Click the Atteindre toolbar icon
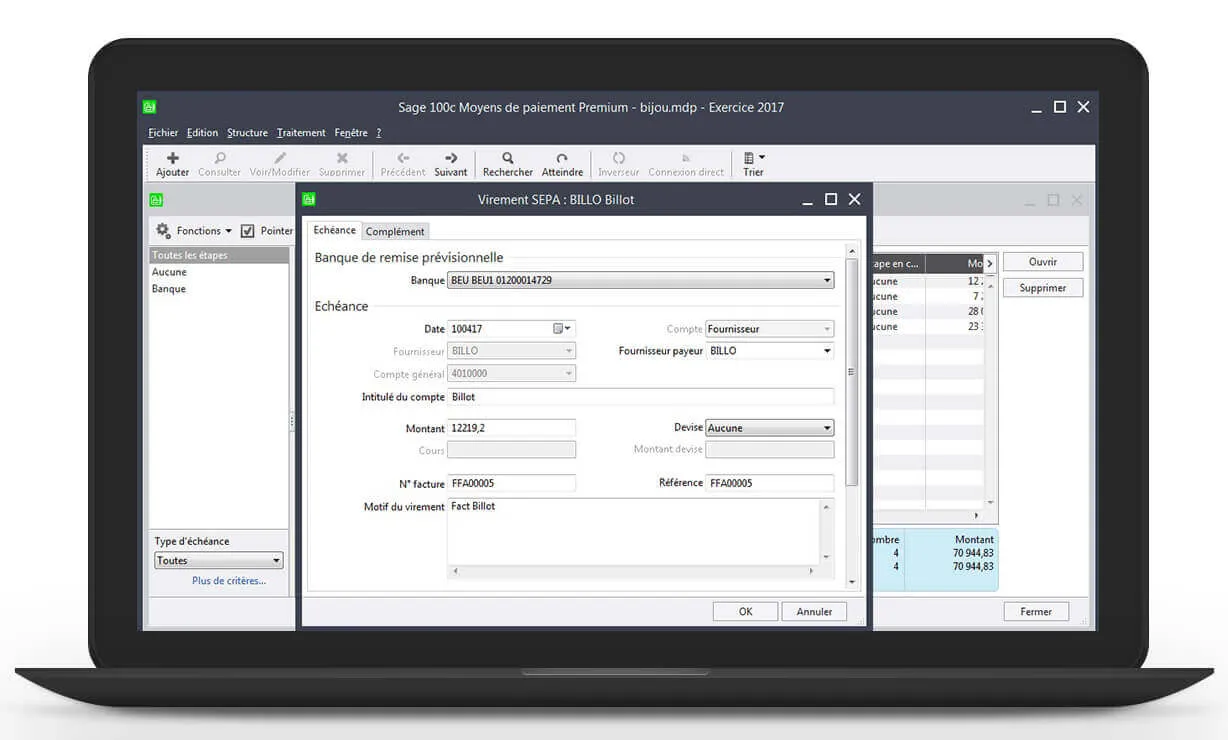 tap(562, 158)
